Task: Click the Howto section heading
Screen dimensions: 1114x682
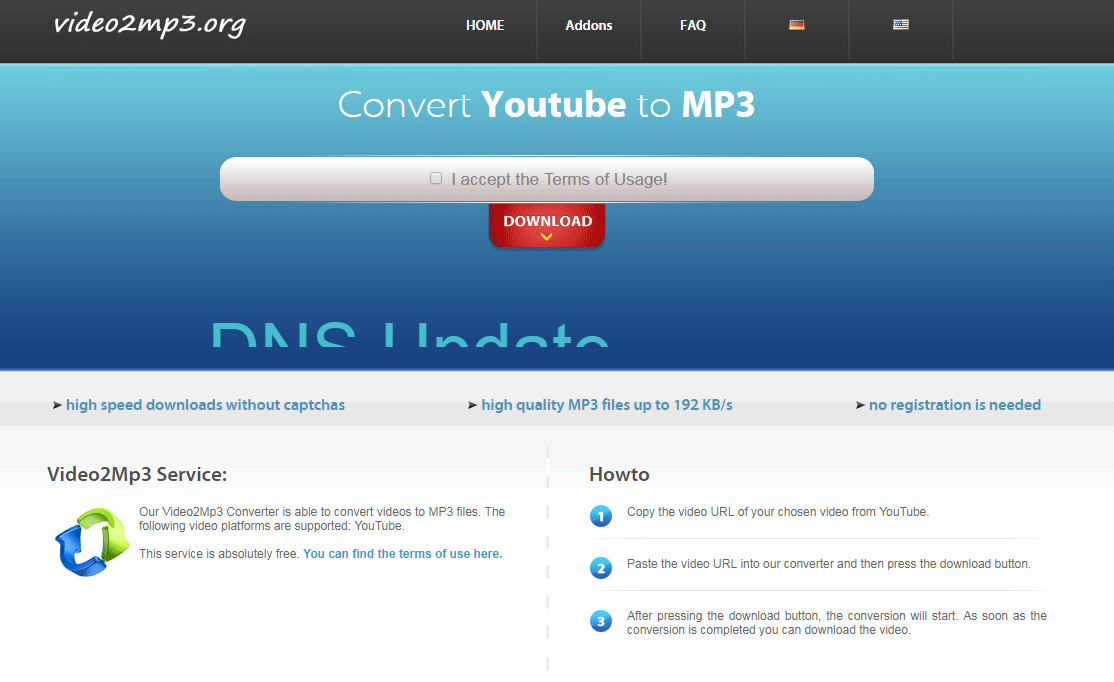Action: [619, 475]
